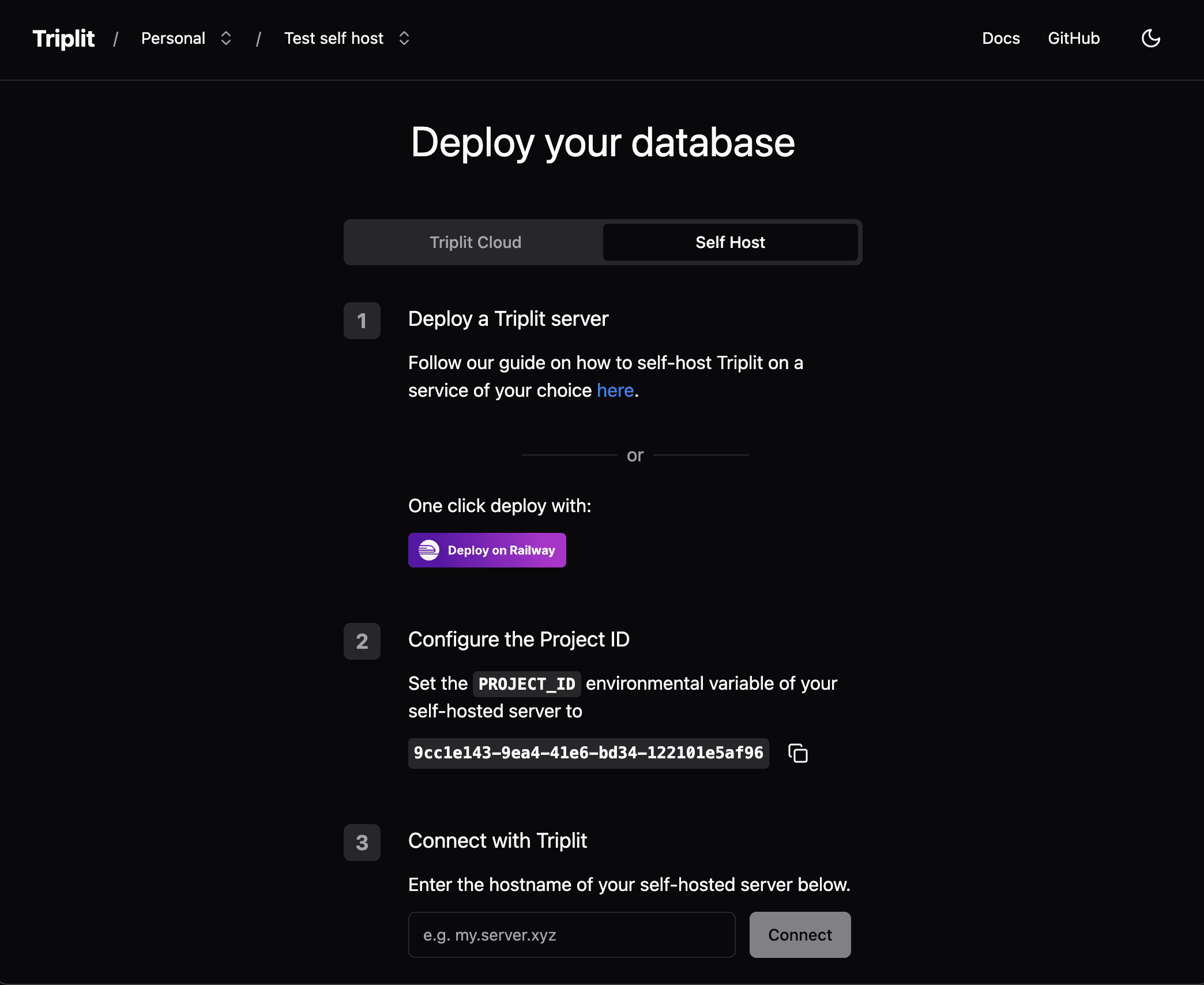Click the server hostname input field
This screenshot has height=985, width=1204.
point(571,934)
